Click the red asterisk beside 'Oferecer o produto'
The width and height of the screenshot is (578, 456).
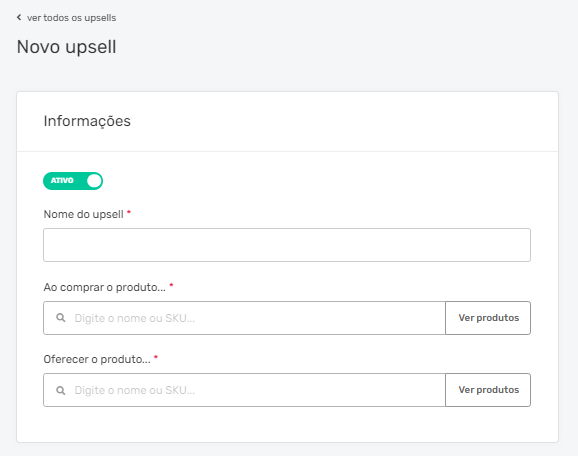tap(156, 357)
